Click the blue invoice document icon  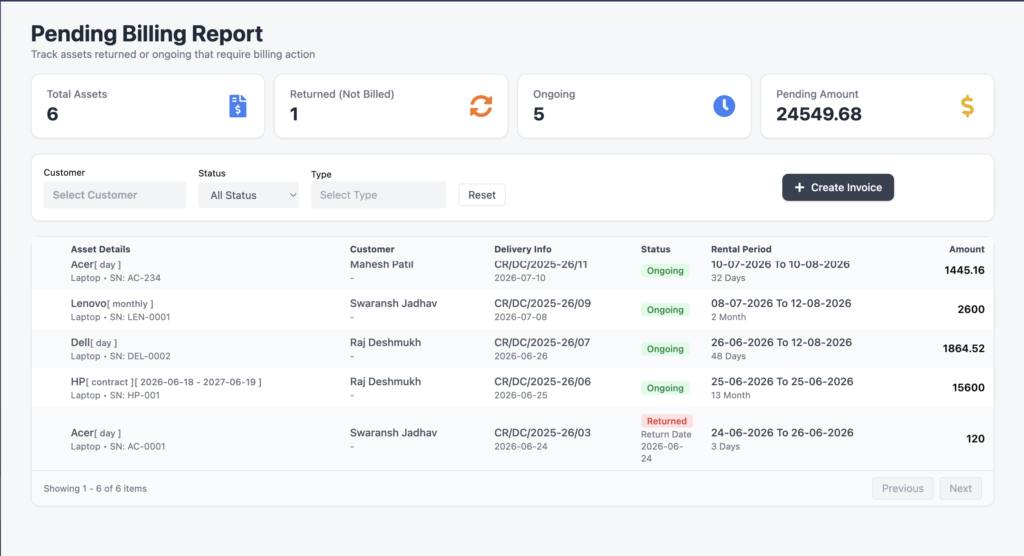(238, 106)
